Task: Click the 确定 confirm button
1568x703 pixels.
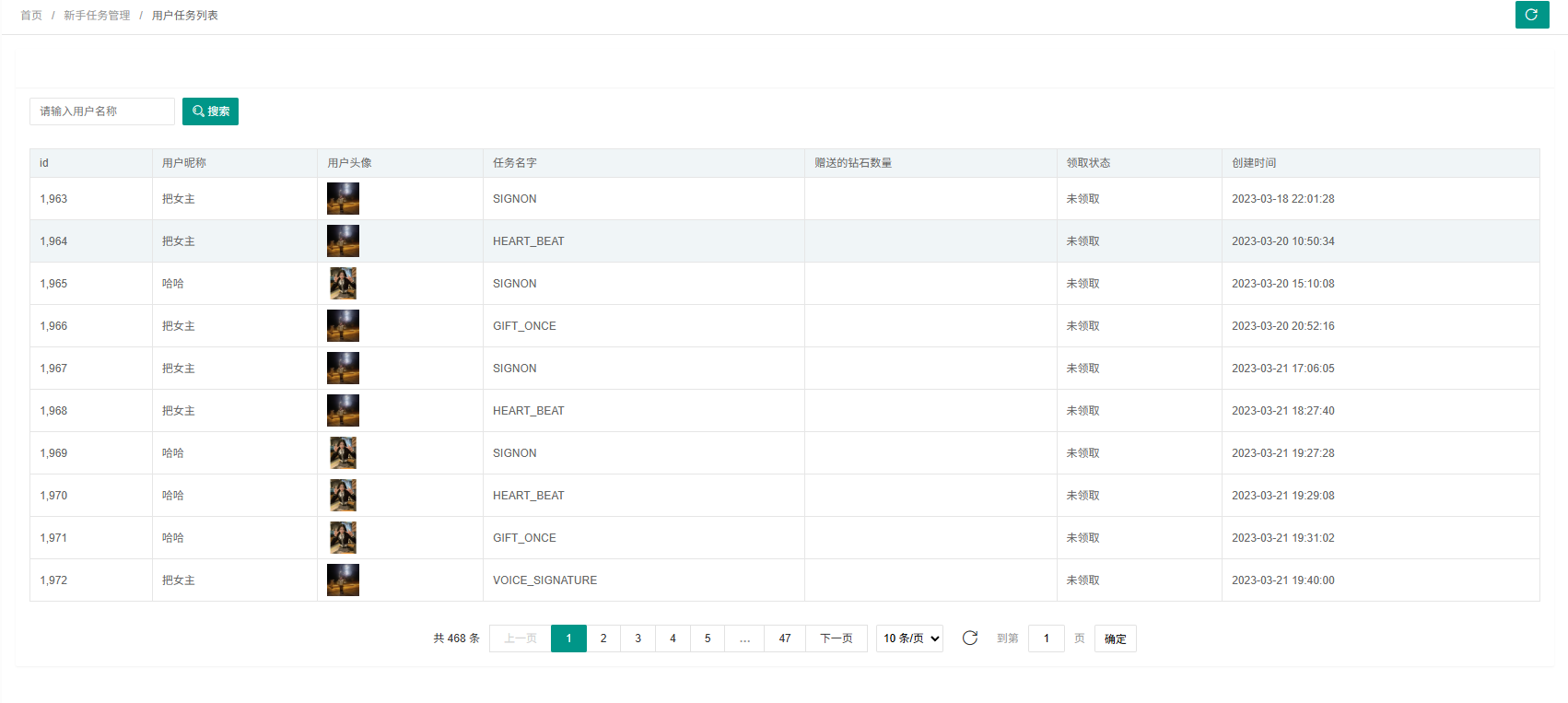Action: (1115, 639)
